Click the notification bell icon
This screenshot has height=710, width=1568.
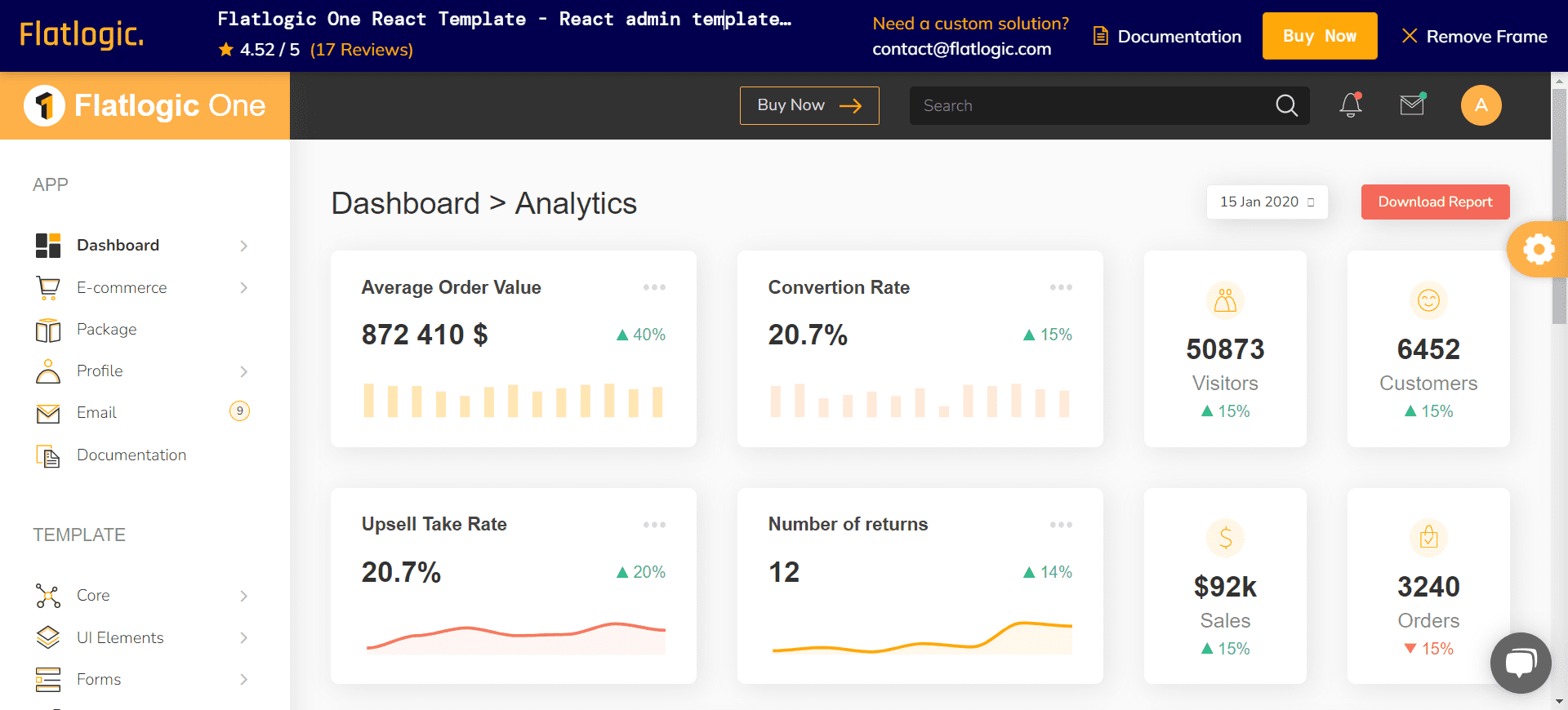click(1350, 105)
